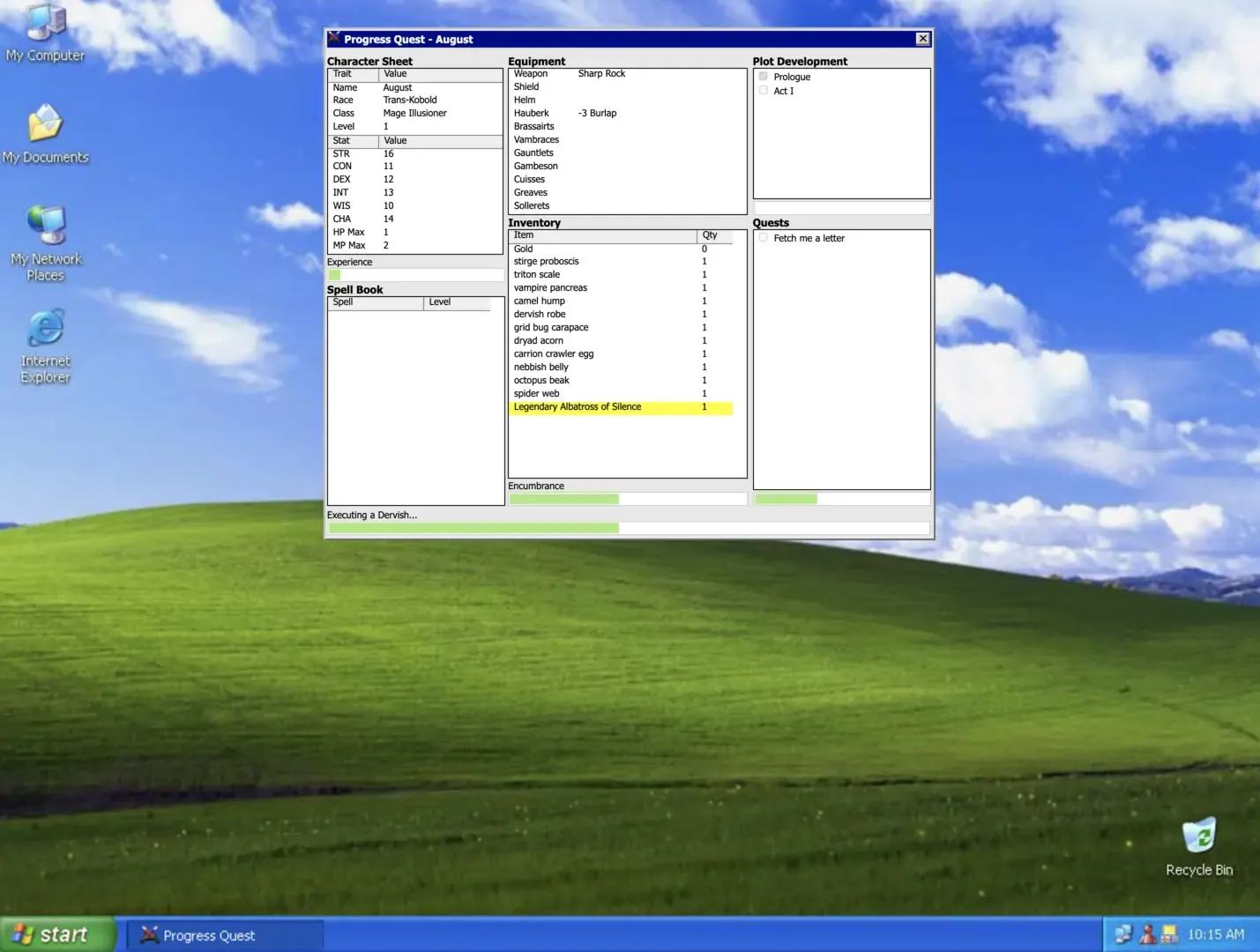Click the taskbar clock showing 10:15 AM
Viewport: 1260px width, 952px height.
[x=1216, y=934]
